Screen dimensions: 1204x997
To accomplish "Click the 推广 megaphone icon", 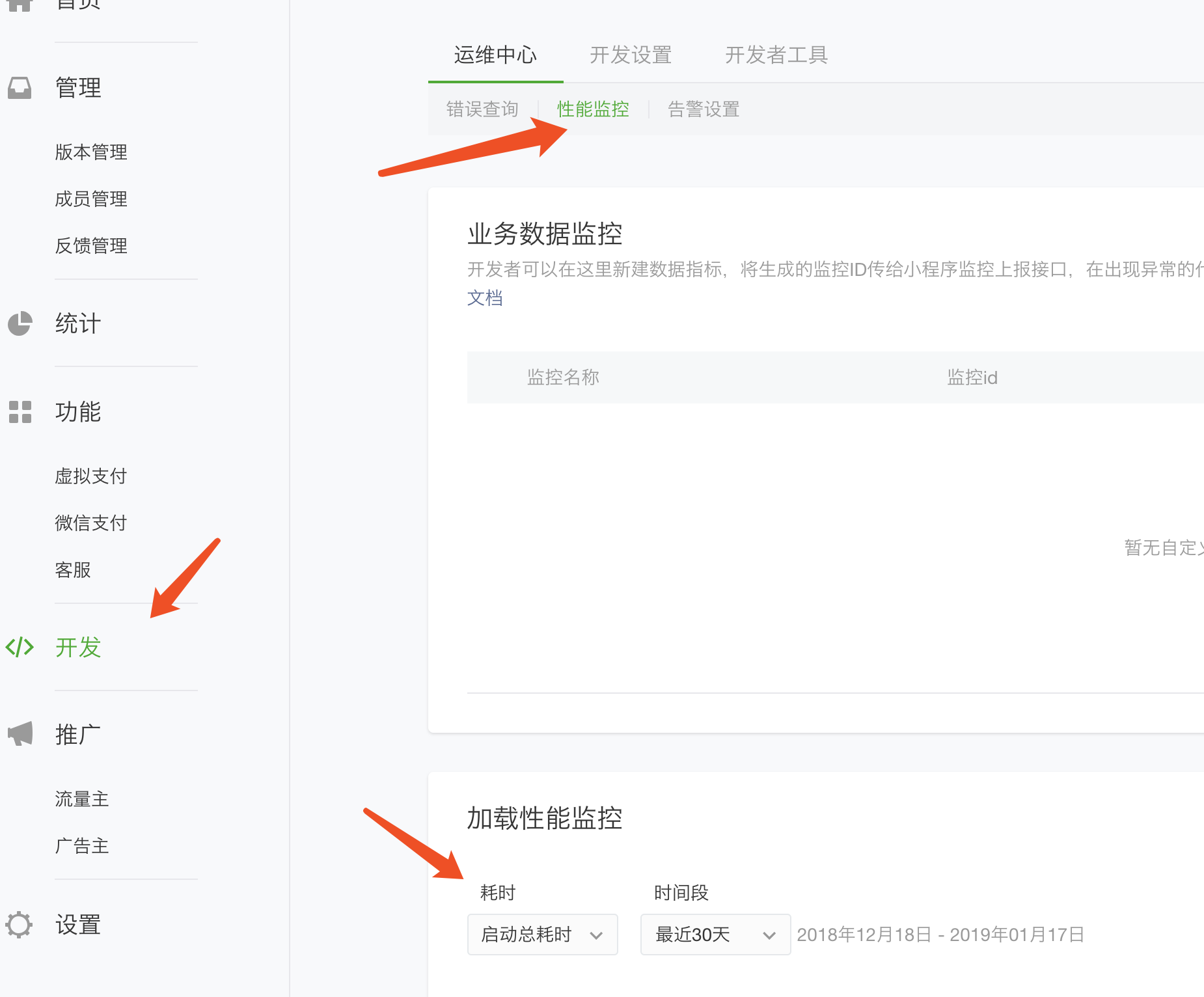I will (20, 734).
